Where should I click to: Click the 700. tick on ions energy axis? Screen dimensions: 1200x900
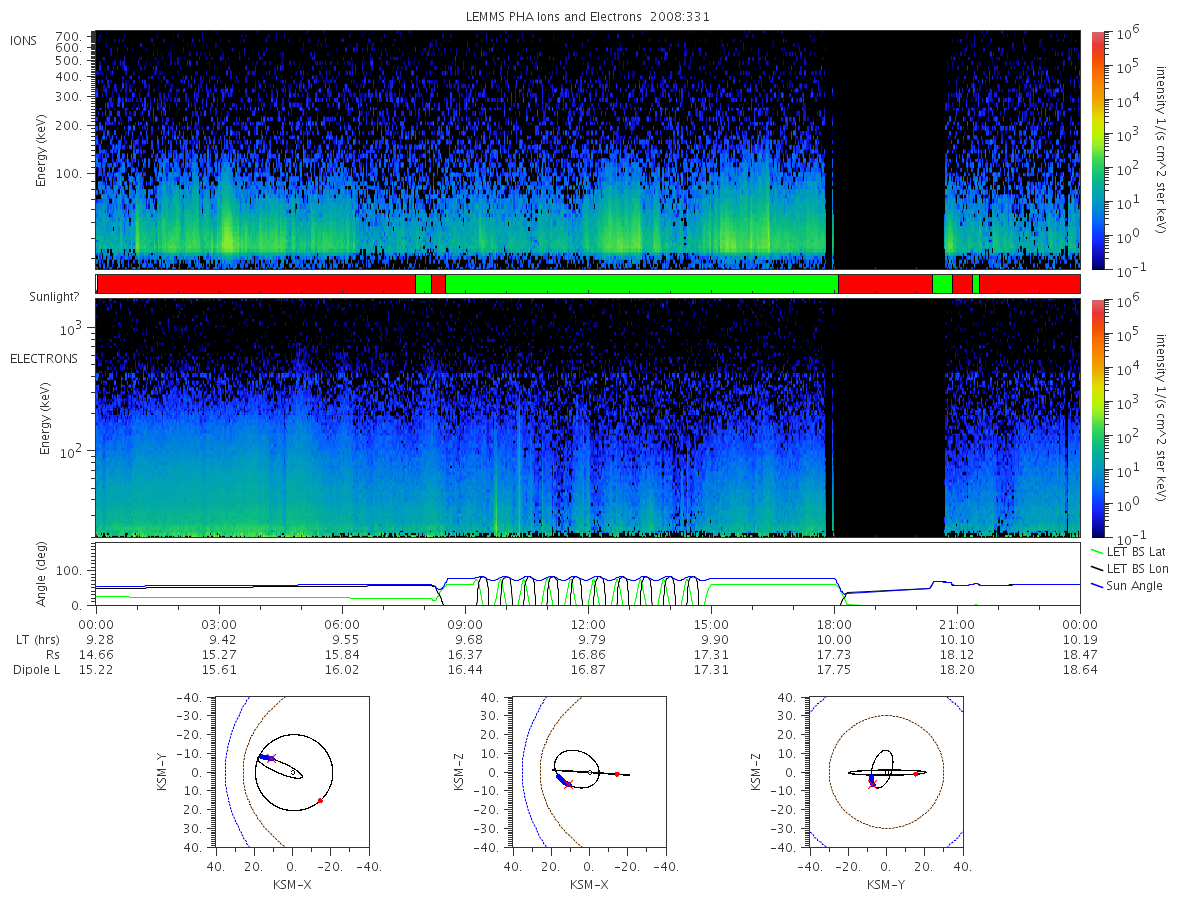68,35
